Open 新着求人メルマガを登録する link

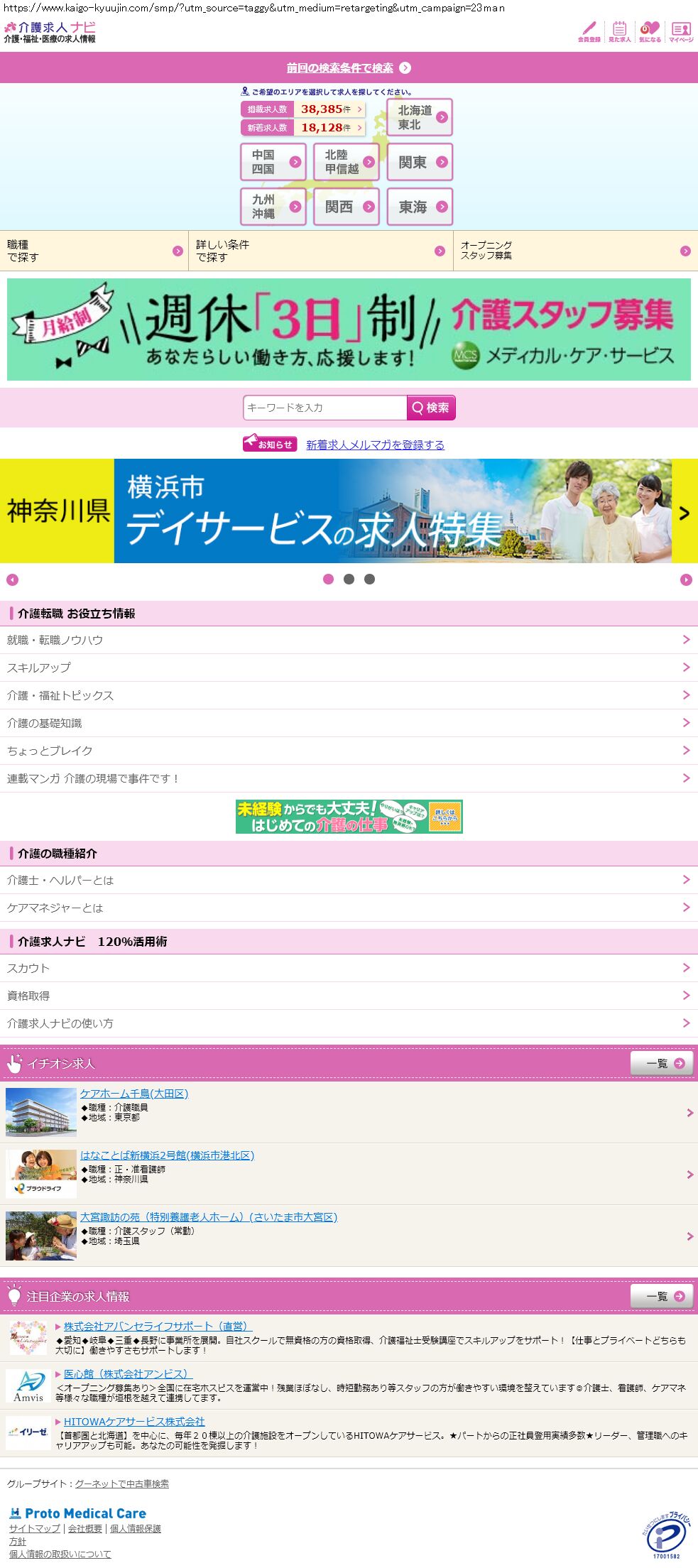click(375, 445)
